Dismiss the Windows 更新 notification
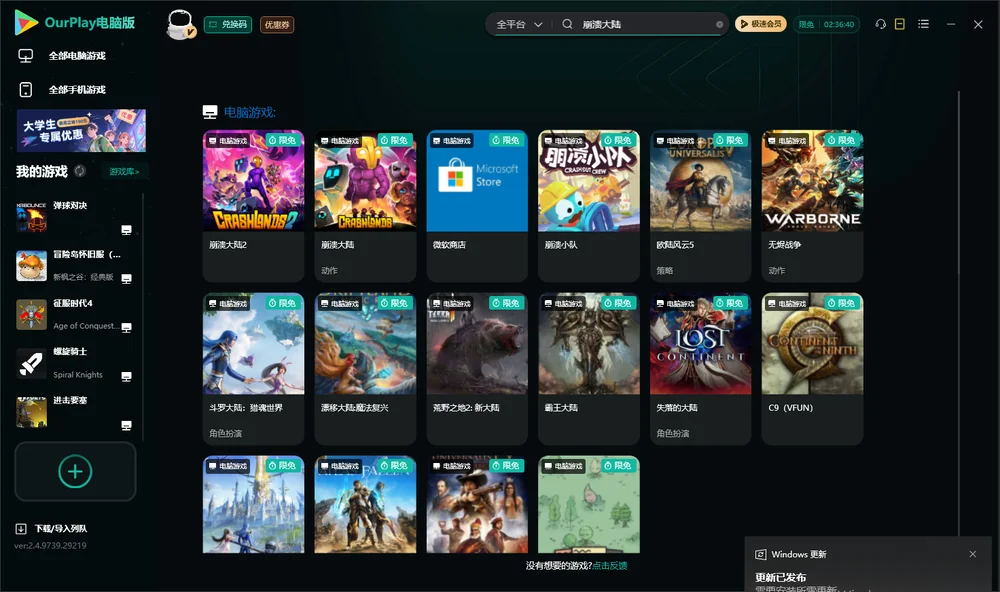1000x592 pixels. pos(973,554)
